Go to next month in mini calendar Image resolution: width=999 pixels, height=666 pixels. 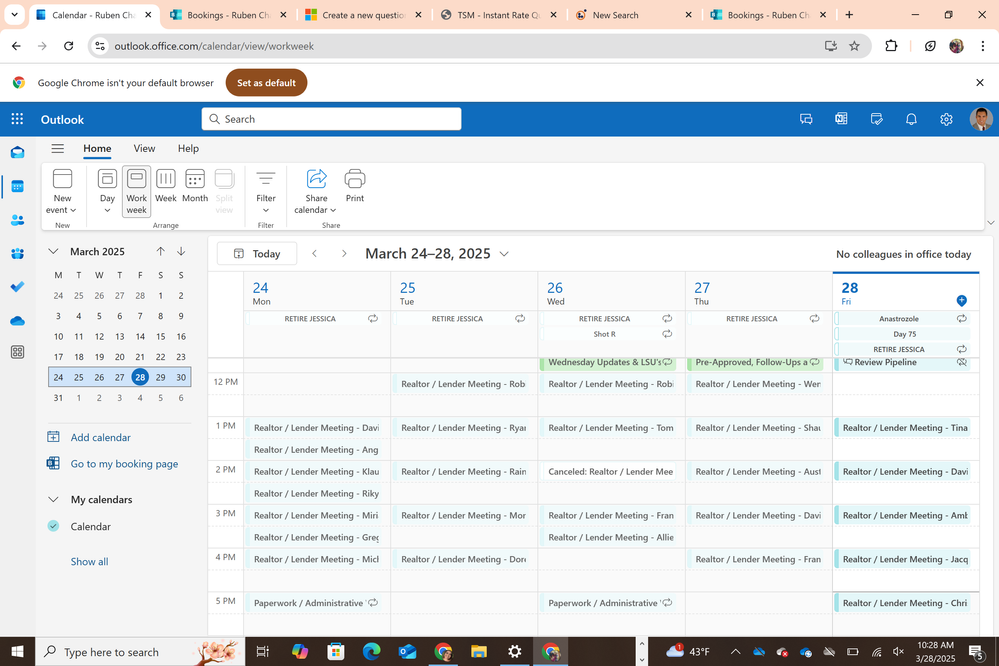coord(181,251)
